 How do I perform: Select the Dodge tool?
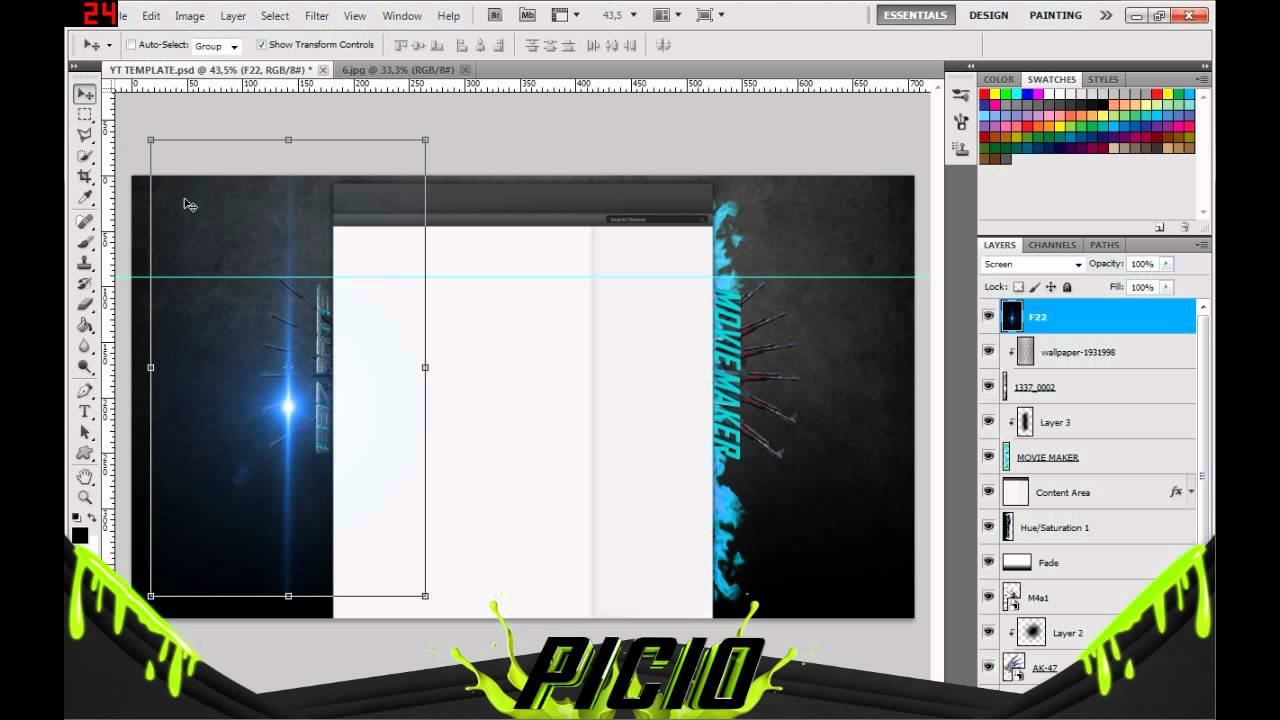(85, 368)
